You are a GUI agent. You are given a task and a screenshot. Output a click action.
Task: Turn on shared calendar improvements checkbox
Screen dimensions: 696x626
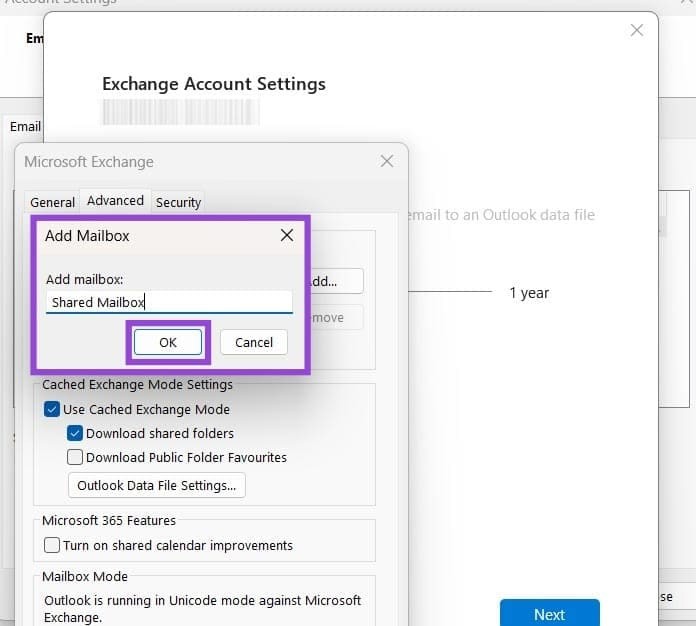click(52, 545)
